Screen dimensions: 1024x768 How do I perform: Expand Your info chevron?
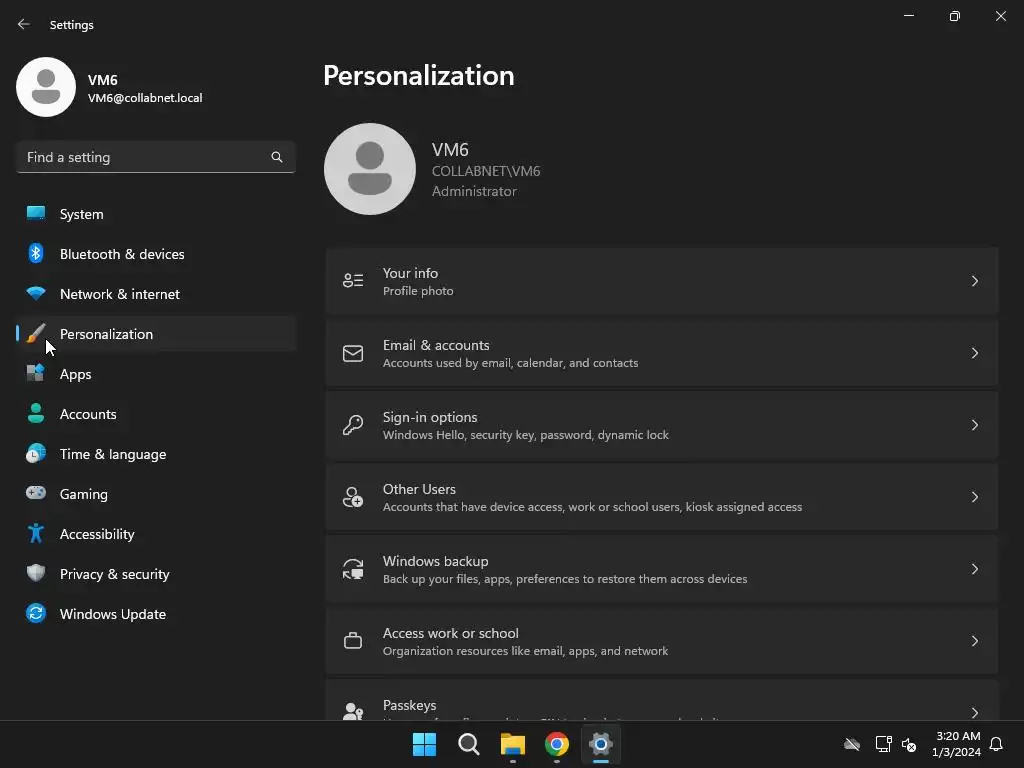tap(974, 281)
